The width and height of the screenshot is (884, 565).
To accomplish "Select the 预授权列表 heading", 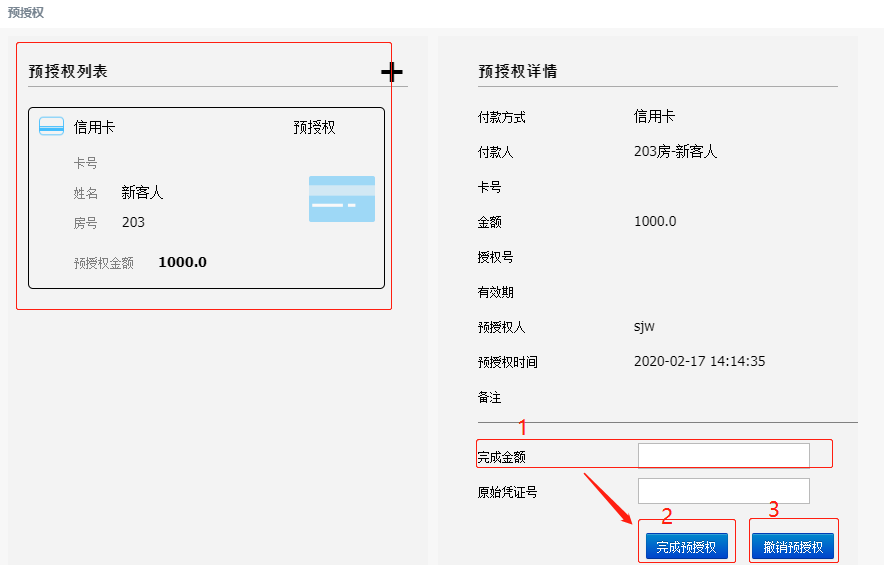I will tap(68, 72).
